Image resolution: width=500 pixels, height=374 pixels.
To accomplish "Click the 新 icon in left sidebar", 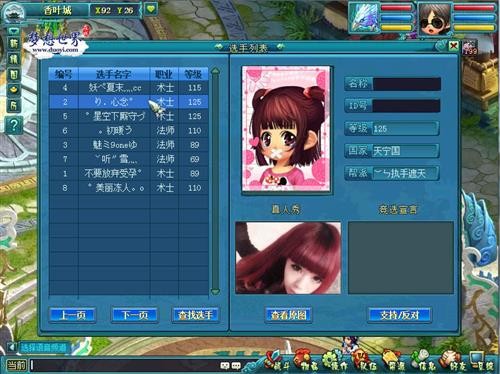I will click(x=14, y=43).
